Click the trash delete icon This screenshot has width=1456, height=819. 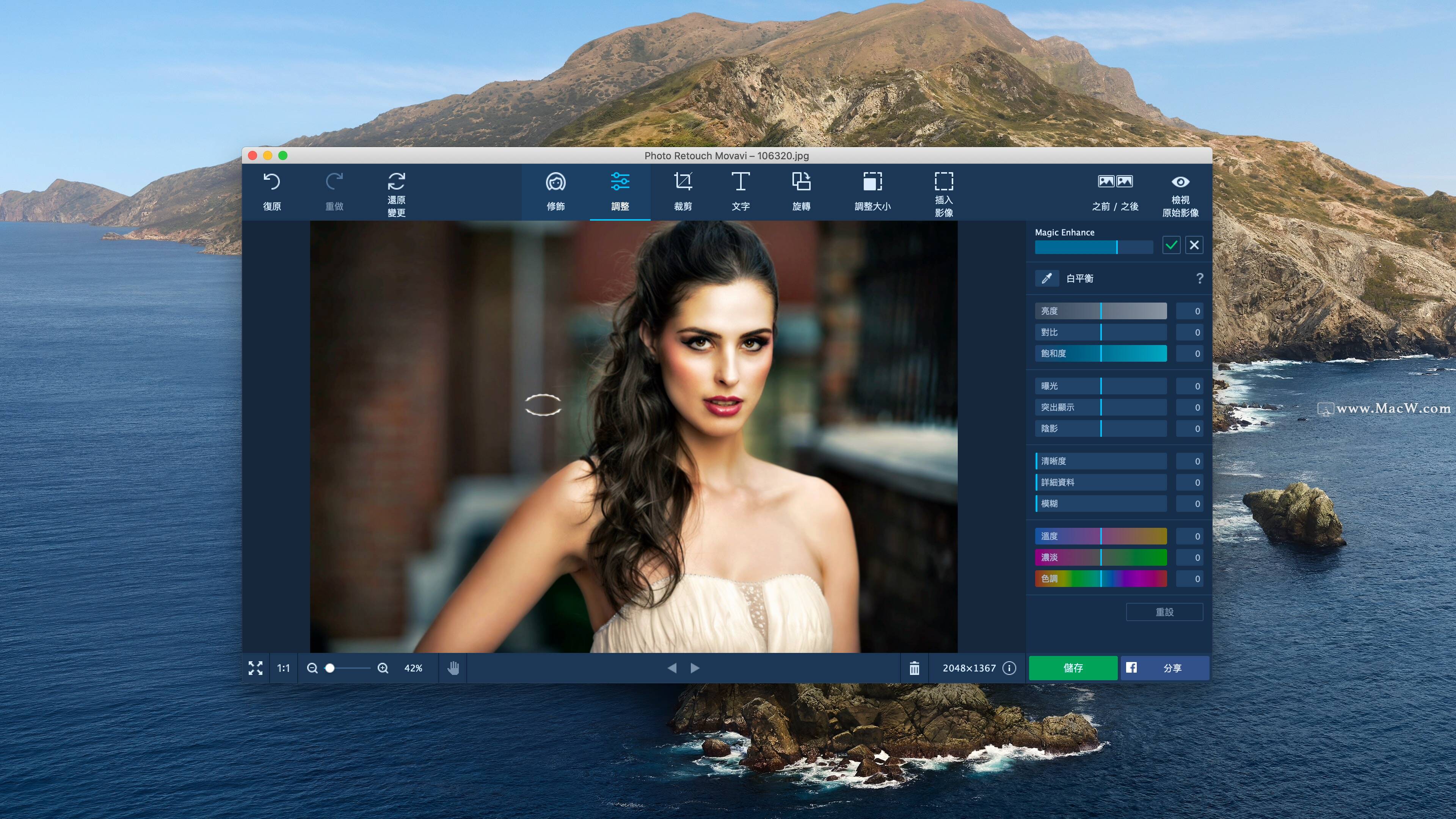pos(914,668)
